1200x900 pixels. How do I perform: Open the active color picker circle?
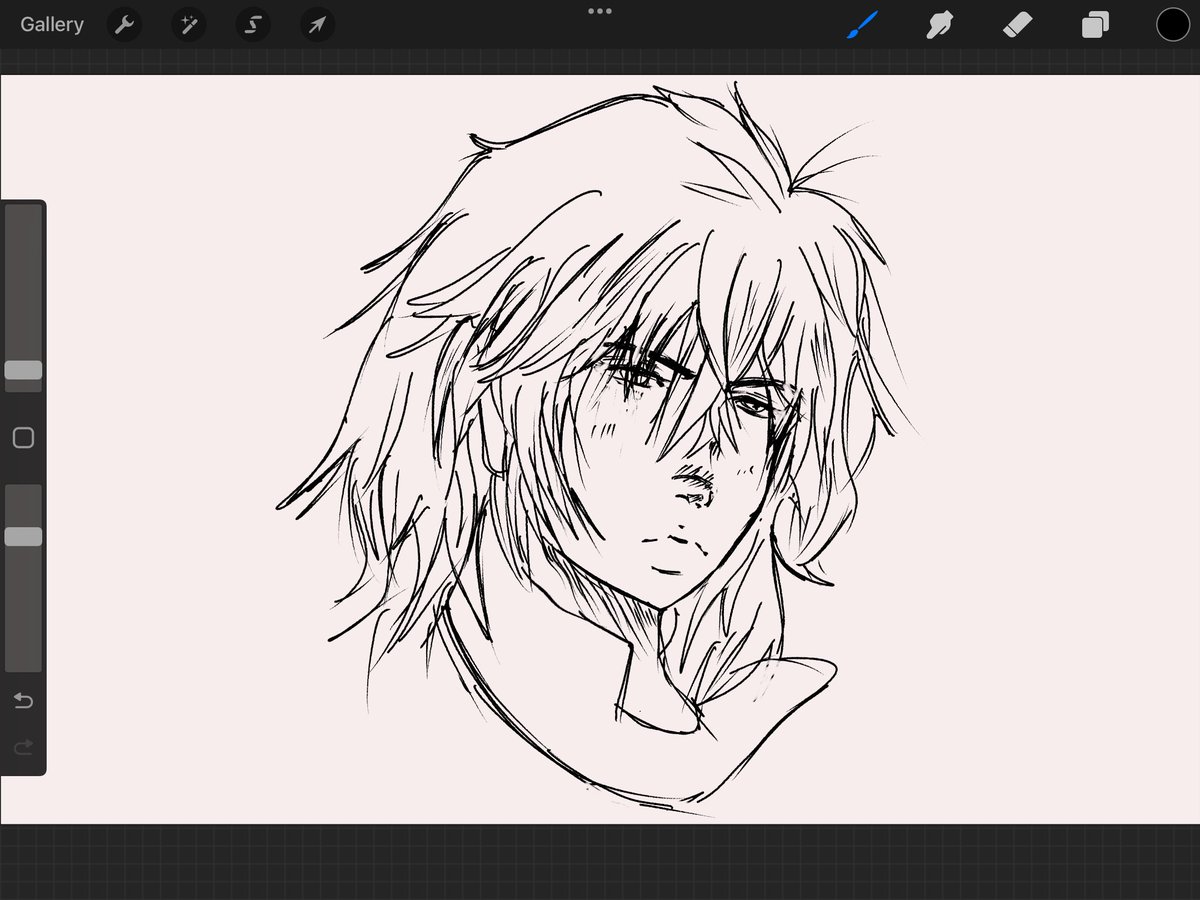pyautogui.click(x=1173, y=25)
